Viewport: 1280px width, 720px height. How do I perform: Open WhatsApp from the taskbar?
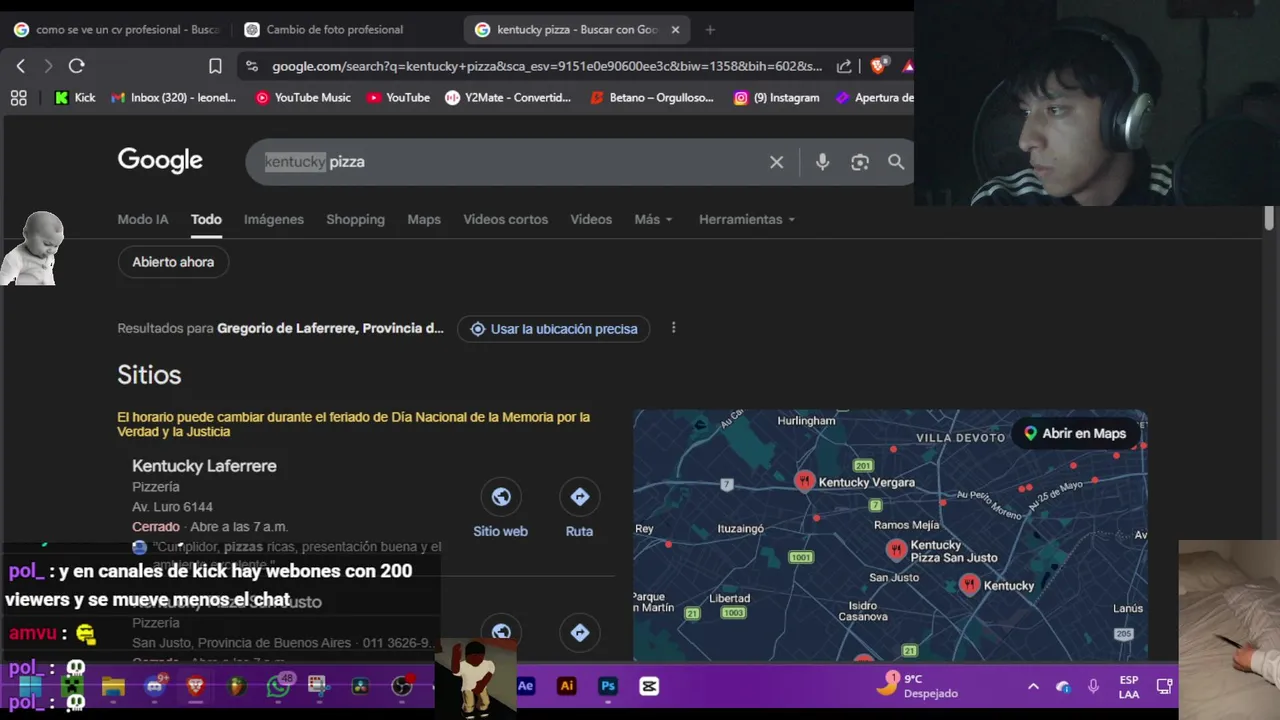[x=279, y=686]
